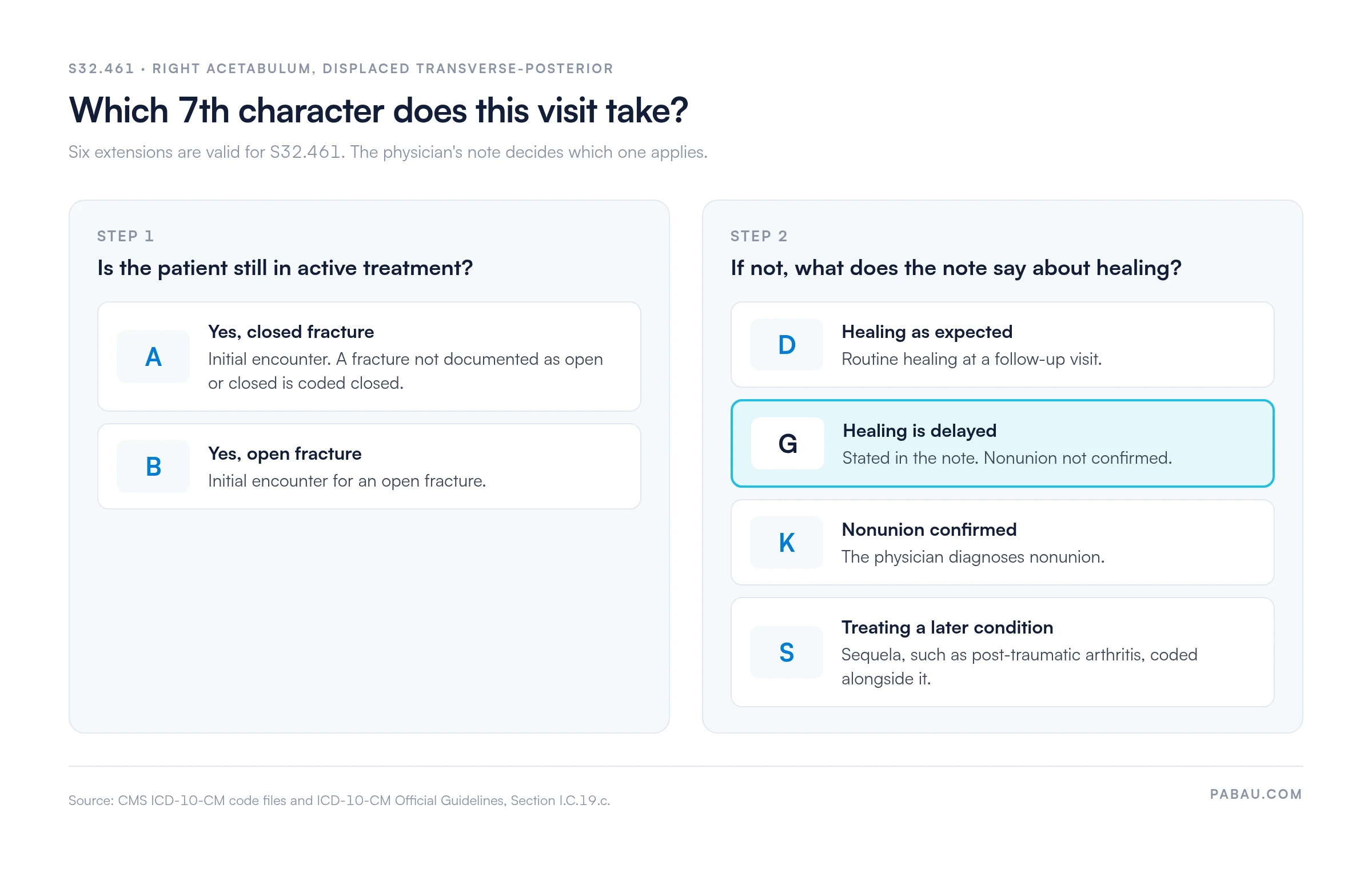Click the letter D badge
The width and height of the screenshot is (1372, 876).
tap(787, 345)
